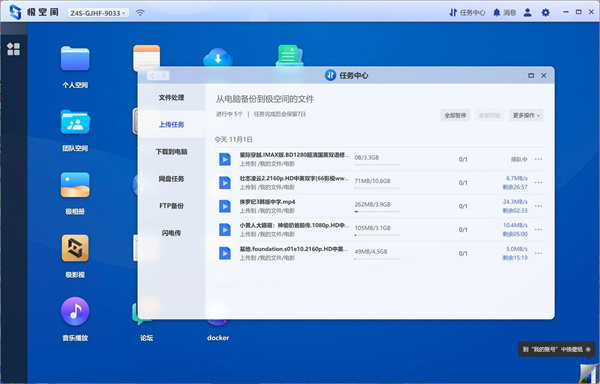The image size is (600, 384).
Task: Click the video file icon for 星际穿越
Action: point(225,159)
